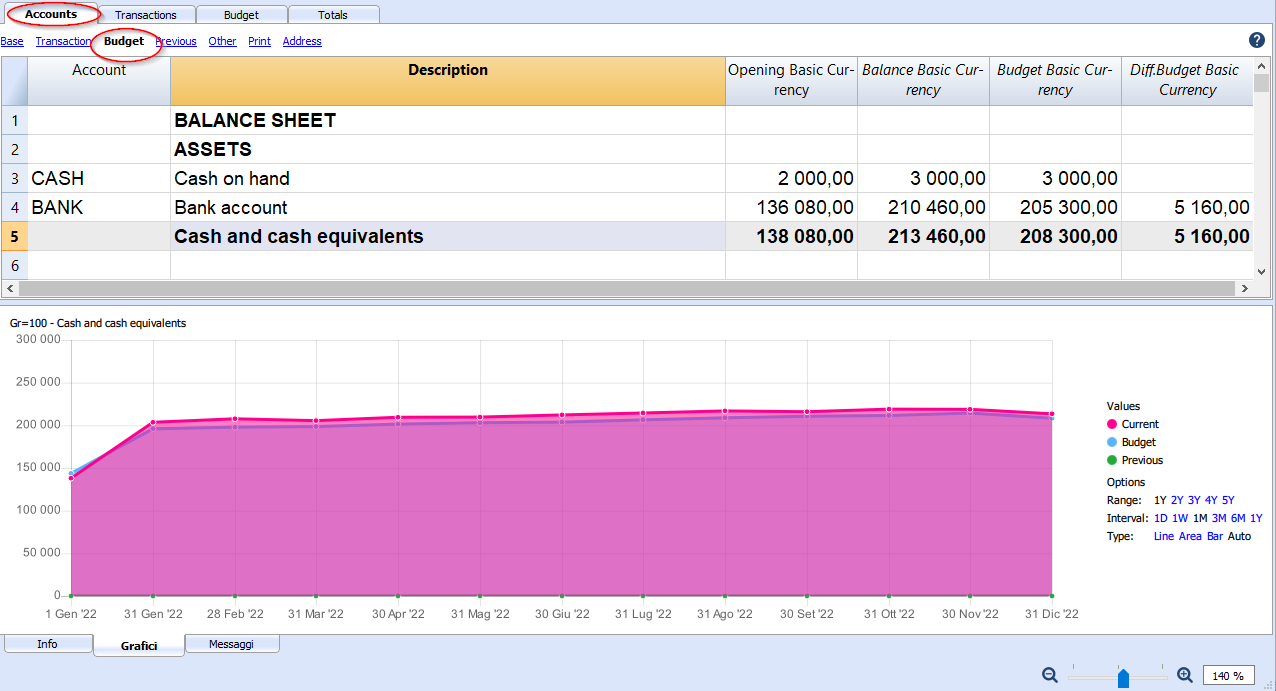Change chart type to Auto
The width and height of the screenshot is (1276, 691).
(1239, 536)
